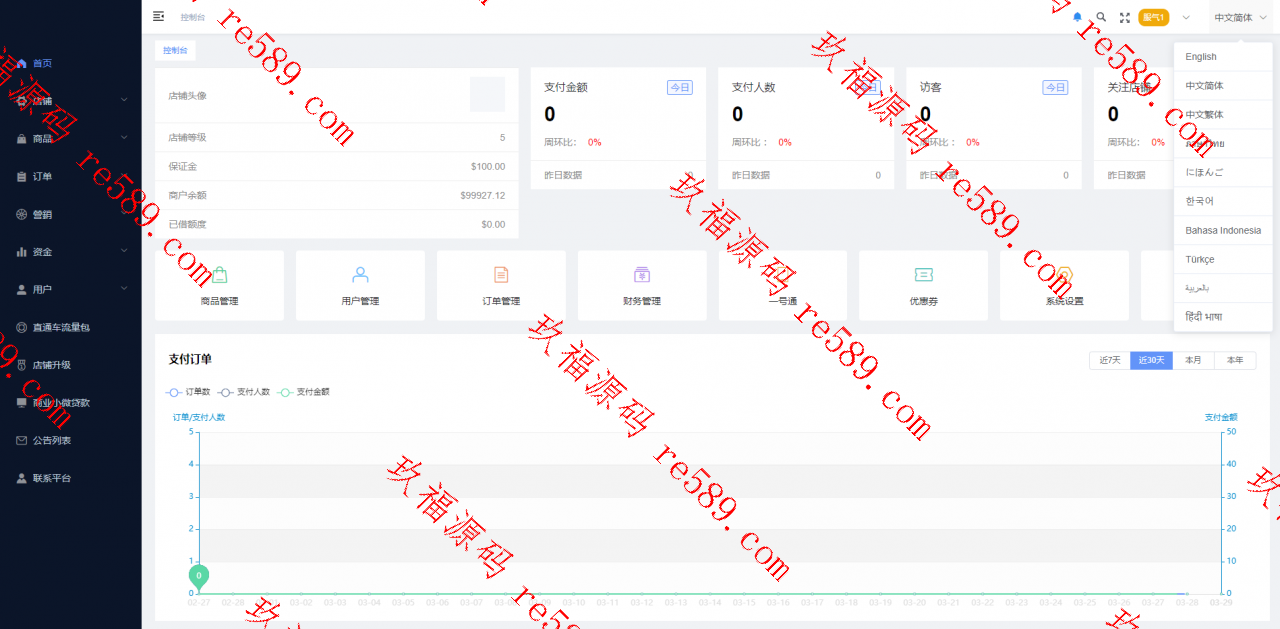Viewport: 1280px width, 629px height.
Task: Choose Arabic from the language list
Action: (x=1223, y=288)
